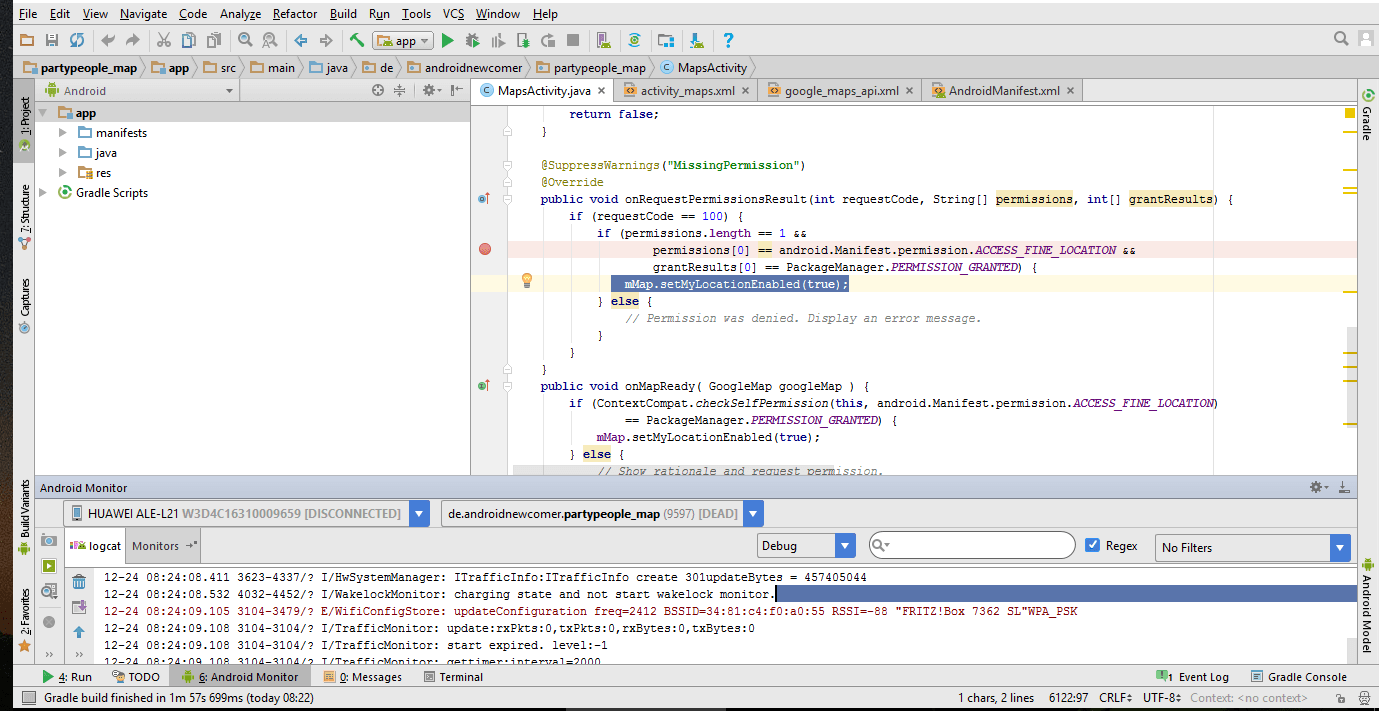Open the app run configuration dropdown
1379x711 pixels.
[x=403, y=41]
